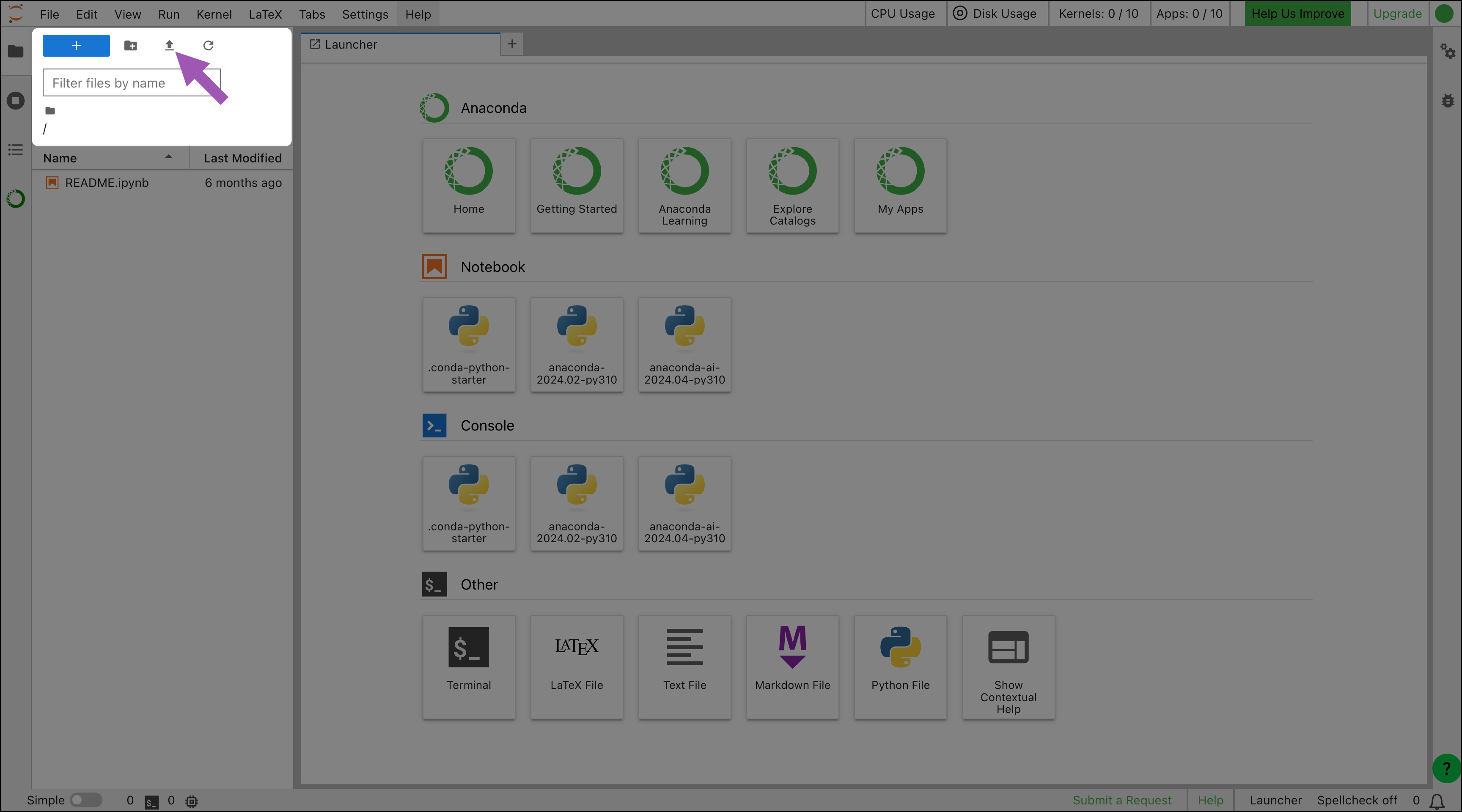The image size is (1462, 812).
Task: Click Disk Usage indicator
Action: click(995, 14)
